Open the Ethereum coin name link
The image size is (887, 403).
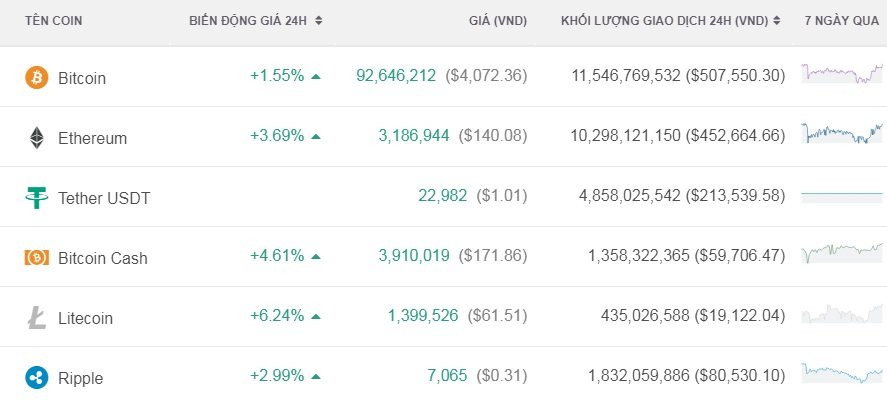tap(92, 138)
